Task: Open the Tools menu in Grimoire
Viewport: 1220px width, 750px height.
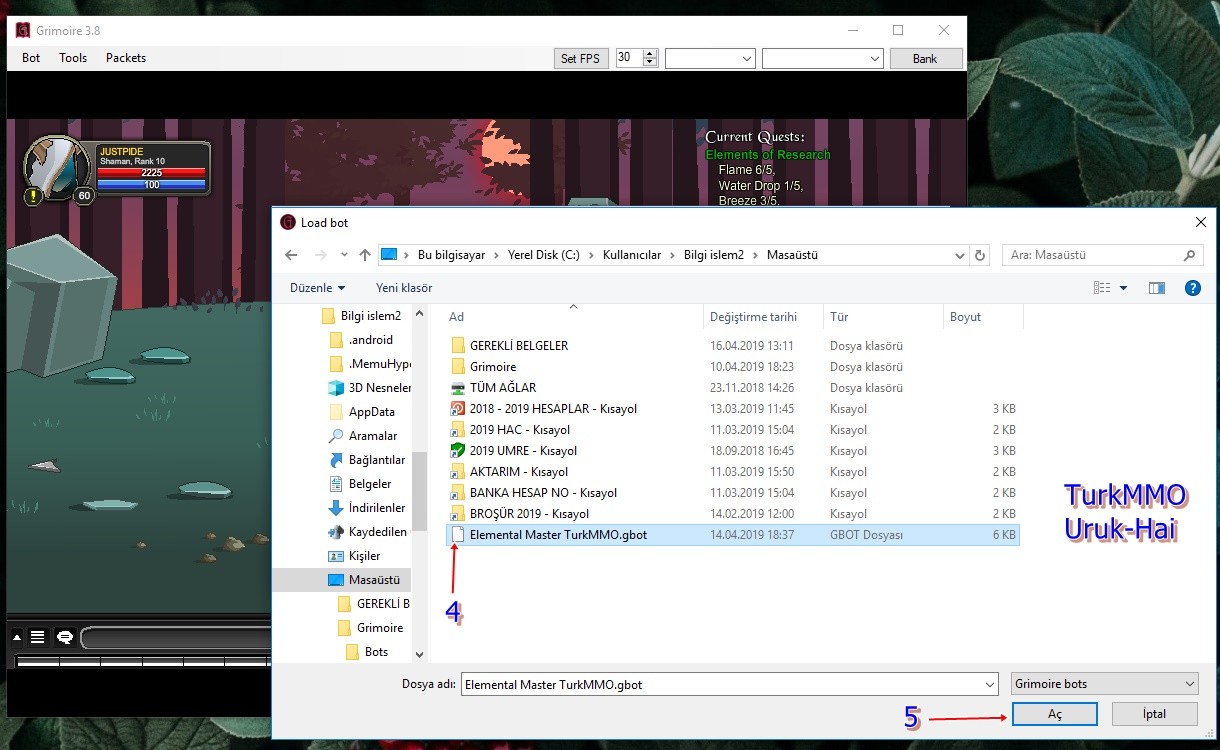Action: point(73,58)
